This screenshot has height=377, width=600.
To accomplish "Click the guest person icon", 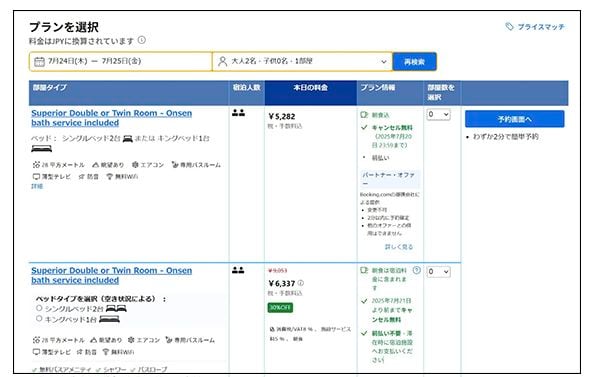I will pyautogui.click(x=222, y=61).
